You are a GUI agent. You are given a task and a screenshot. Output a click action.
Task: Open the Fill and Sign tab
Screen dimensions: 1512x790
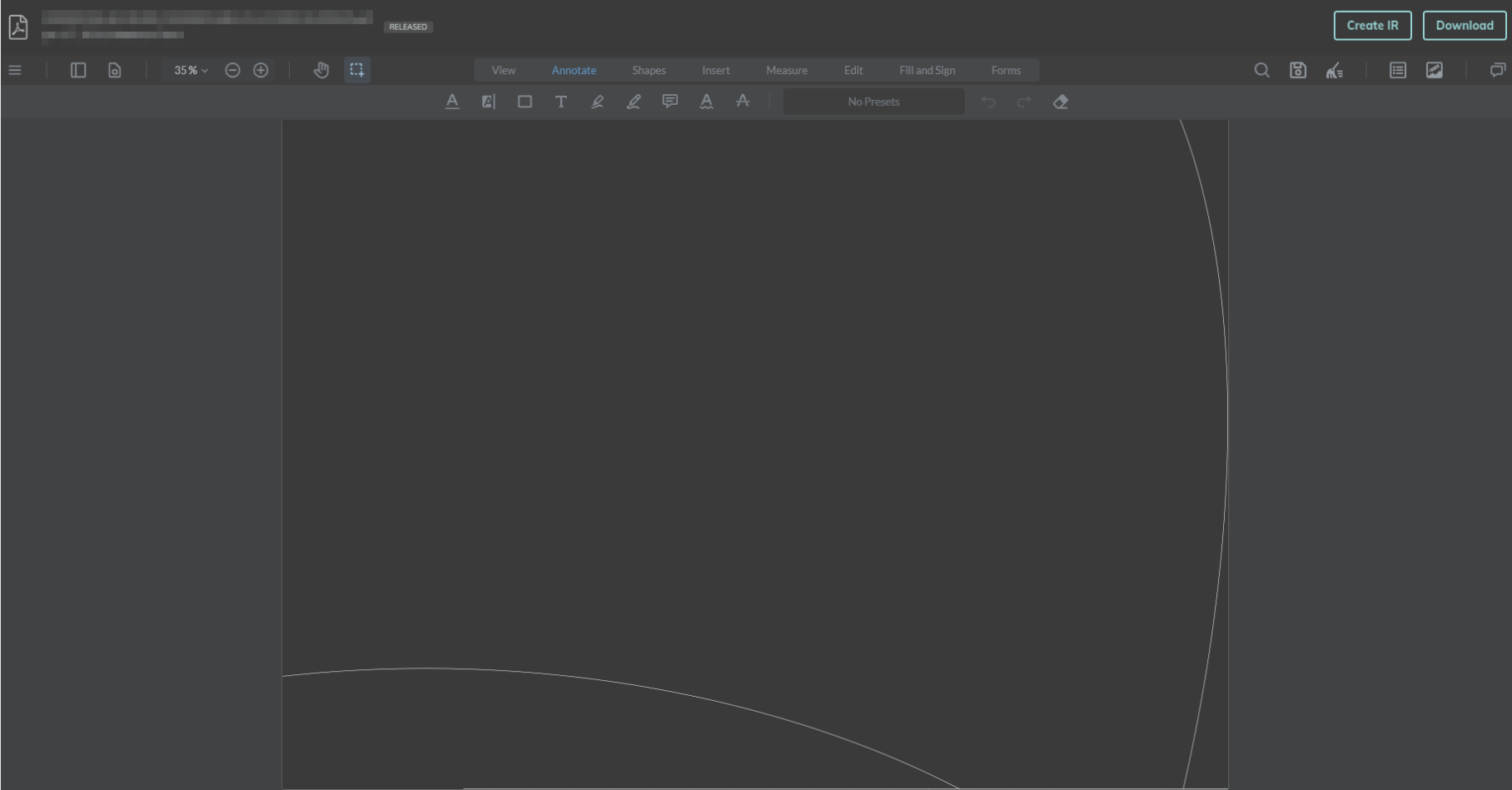(927, 70)
